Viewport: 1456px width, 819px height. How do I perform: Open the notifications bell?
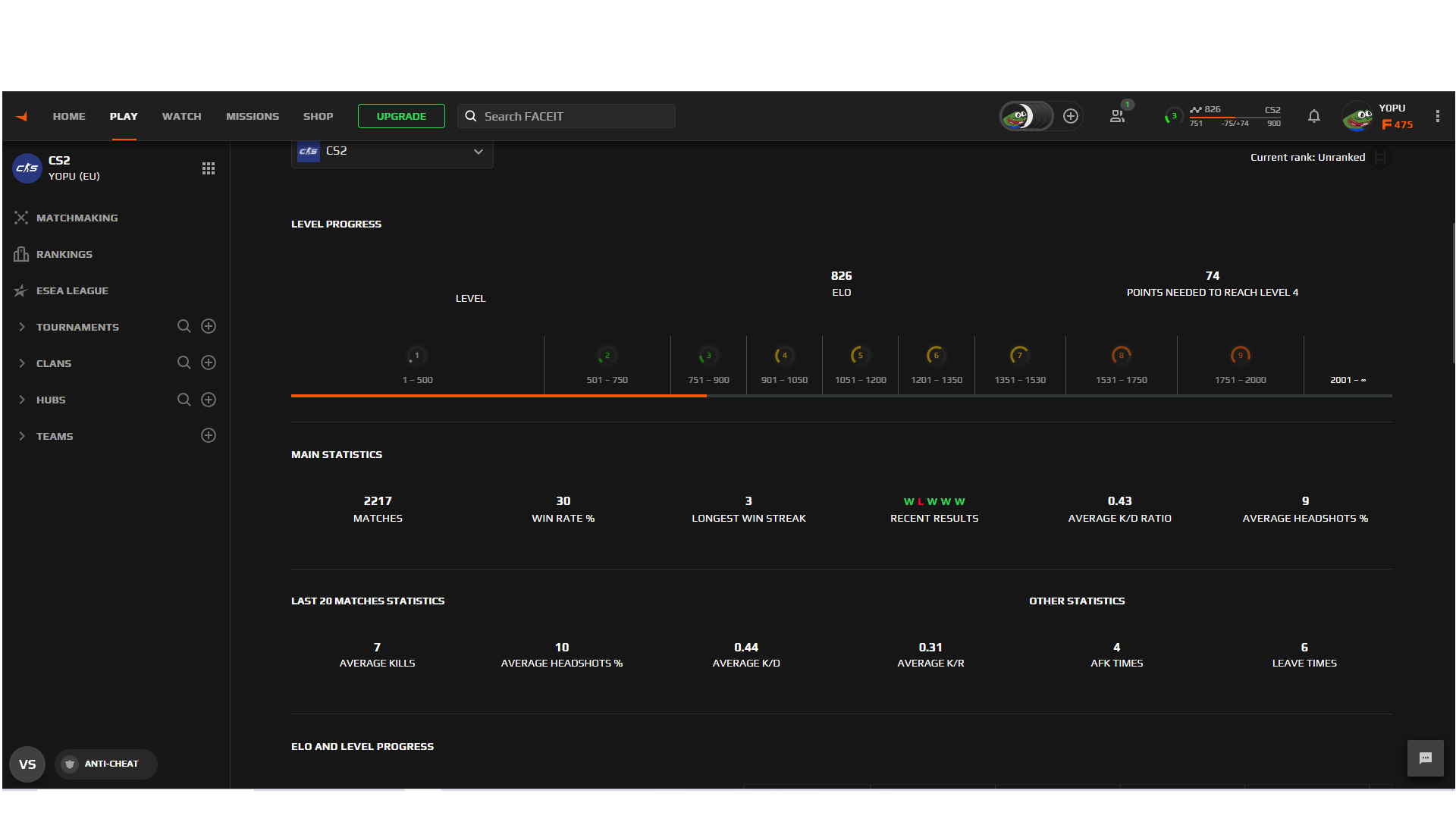[x=1313, y=116]
